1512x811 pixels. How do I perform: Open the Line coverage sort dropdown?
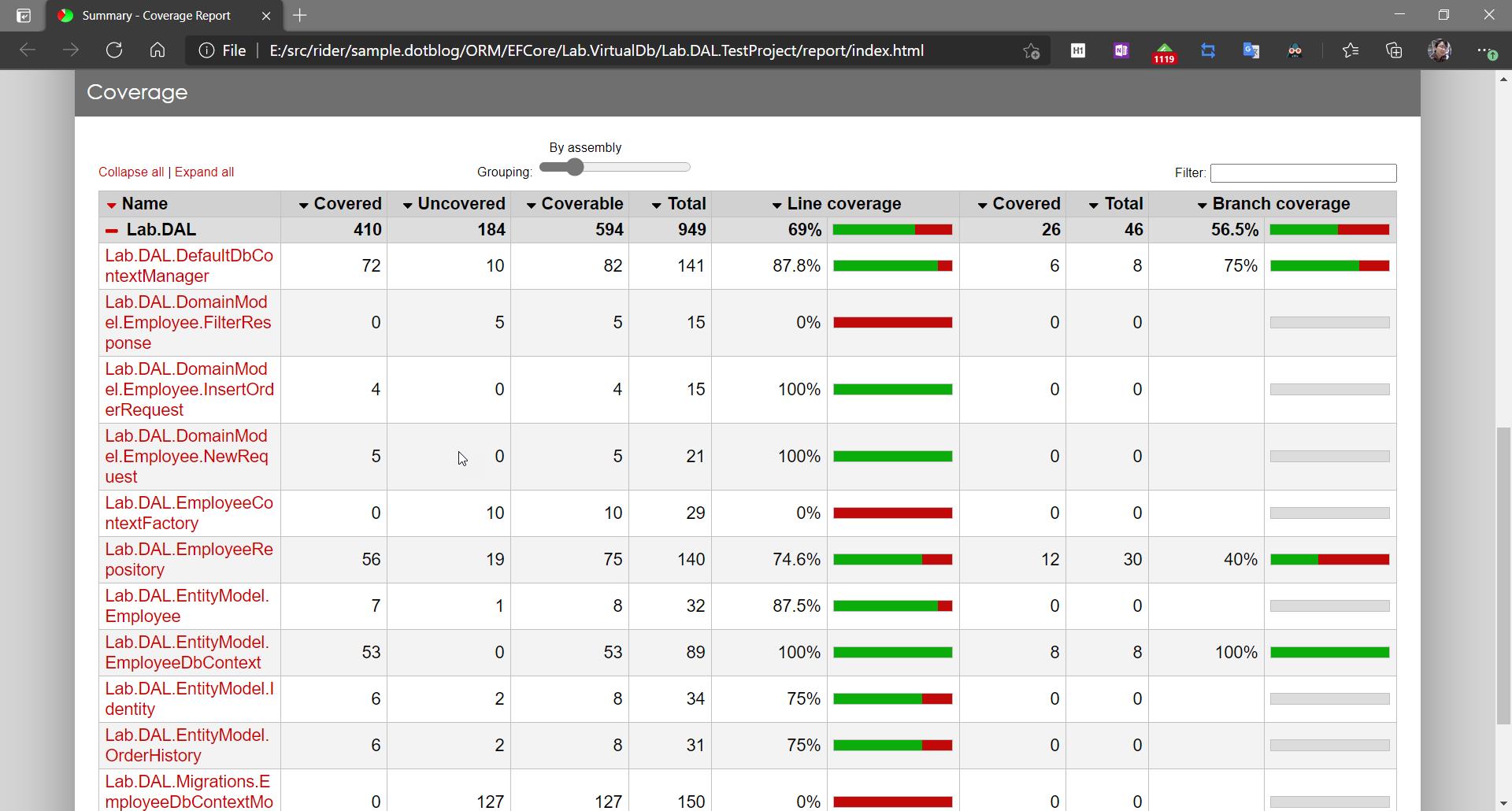[776, 204]
